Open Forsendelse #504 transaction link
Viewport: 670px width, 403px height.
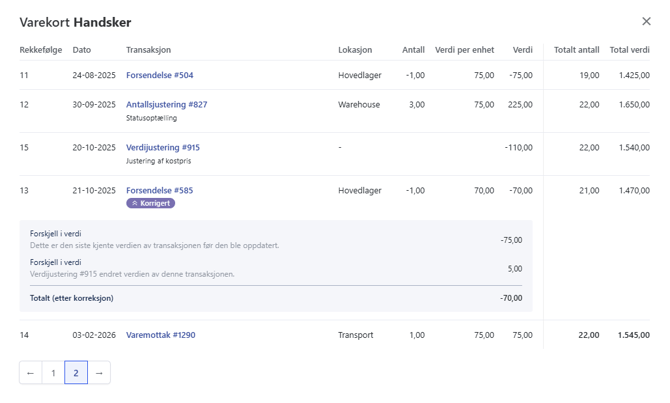pyautogui.click(x=160, y=75)
